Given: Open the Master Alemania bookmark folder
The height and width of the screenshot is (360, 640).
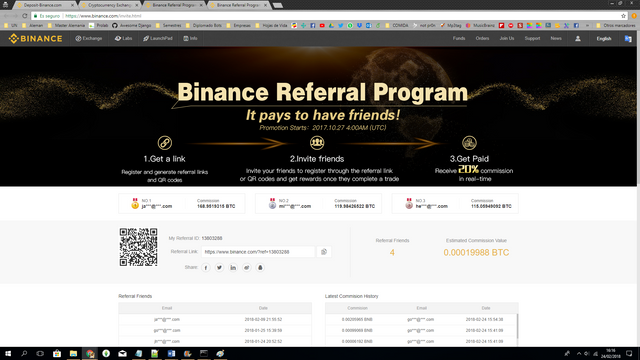Looking at the screenshot, I should [66, 25].
